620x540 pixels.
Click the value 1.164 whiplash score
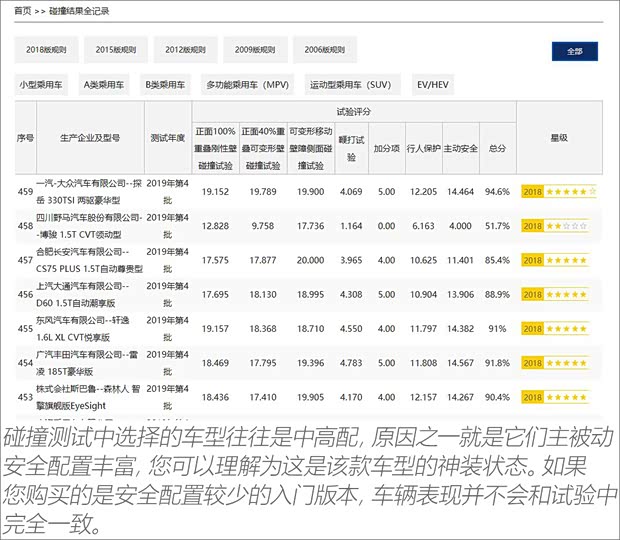(x=351, y=226)
